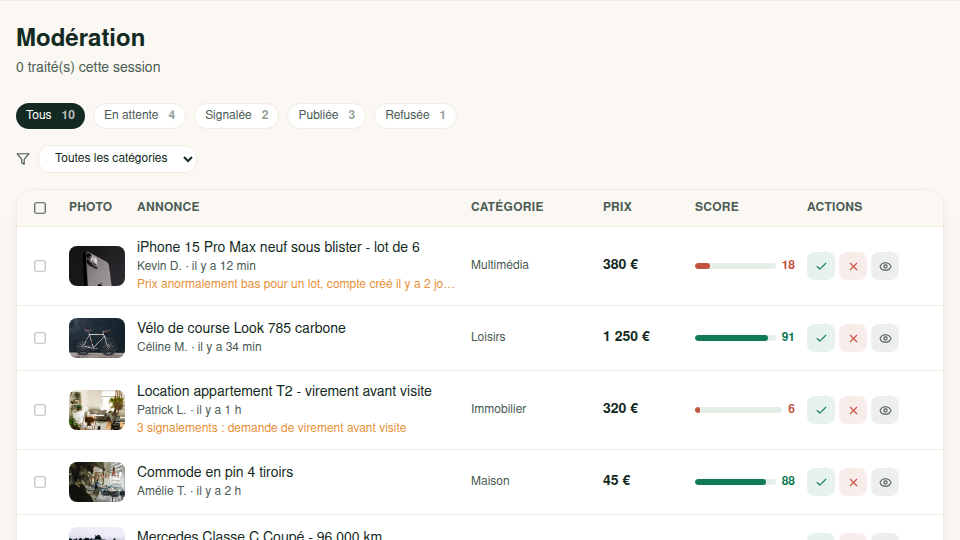960x540 pixels.
Task: Reject the iPhone 15 Pro Max listing
Action: coord(853,266)
